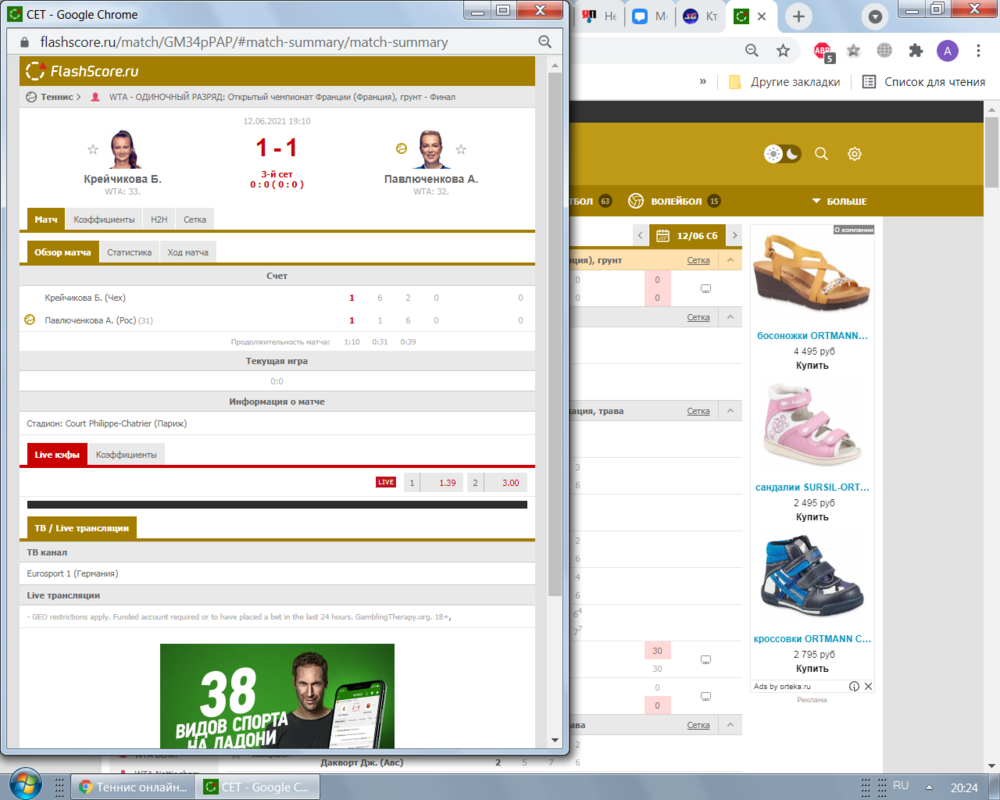Click the 3.00 live odds value

coord(510,482)
